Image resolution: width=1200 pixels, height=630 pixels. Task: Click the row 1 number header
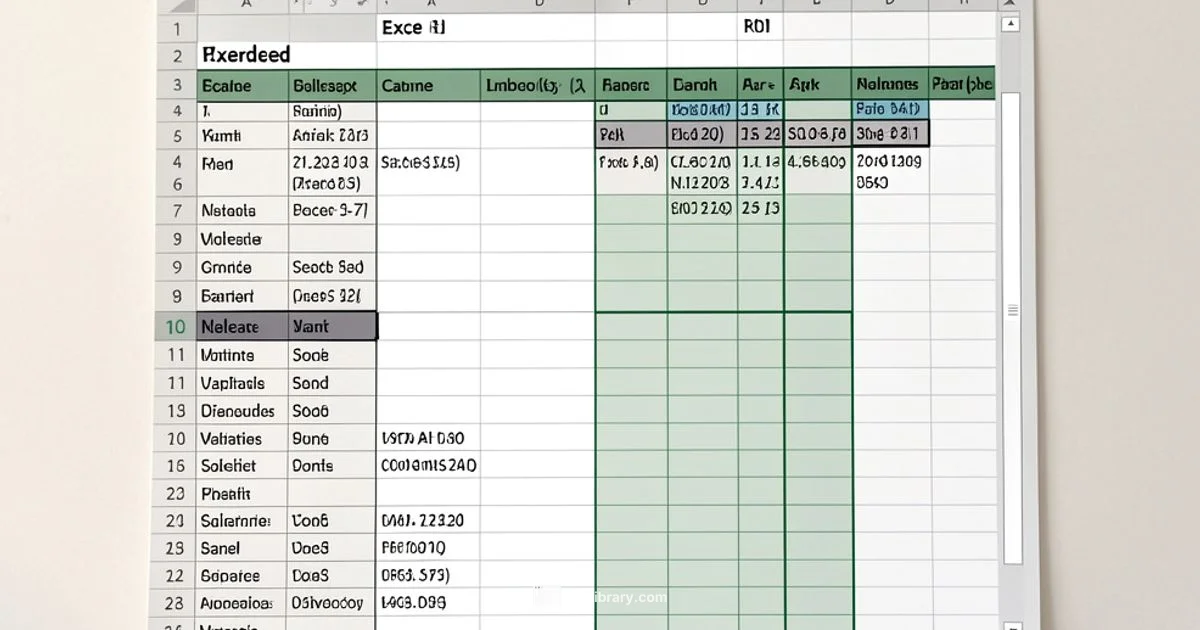point(176,27)
